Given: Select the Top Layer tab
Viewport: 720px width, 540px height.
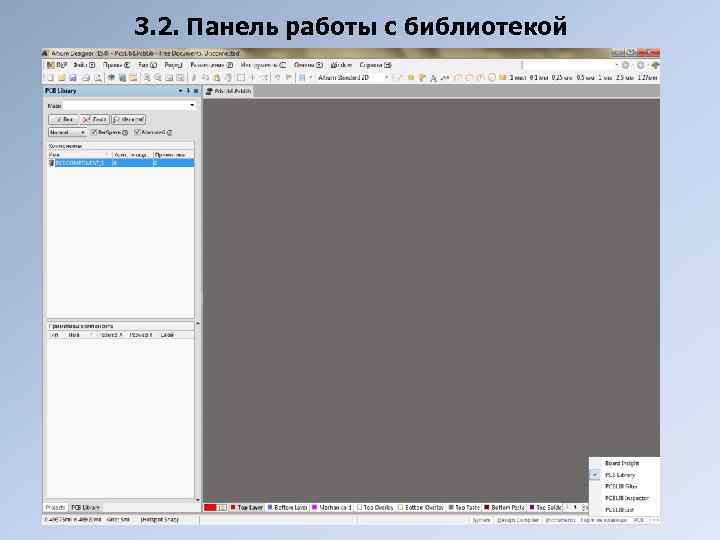Looking at the screenshot, I should [246, 507].
